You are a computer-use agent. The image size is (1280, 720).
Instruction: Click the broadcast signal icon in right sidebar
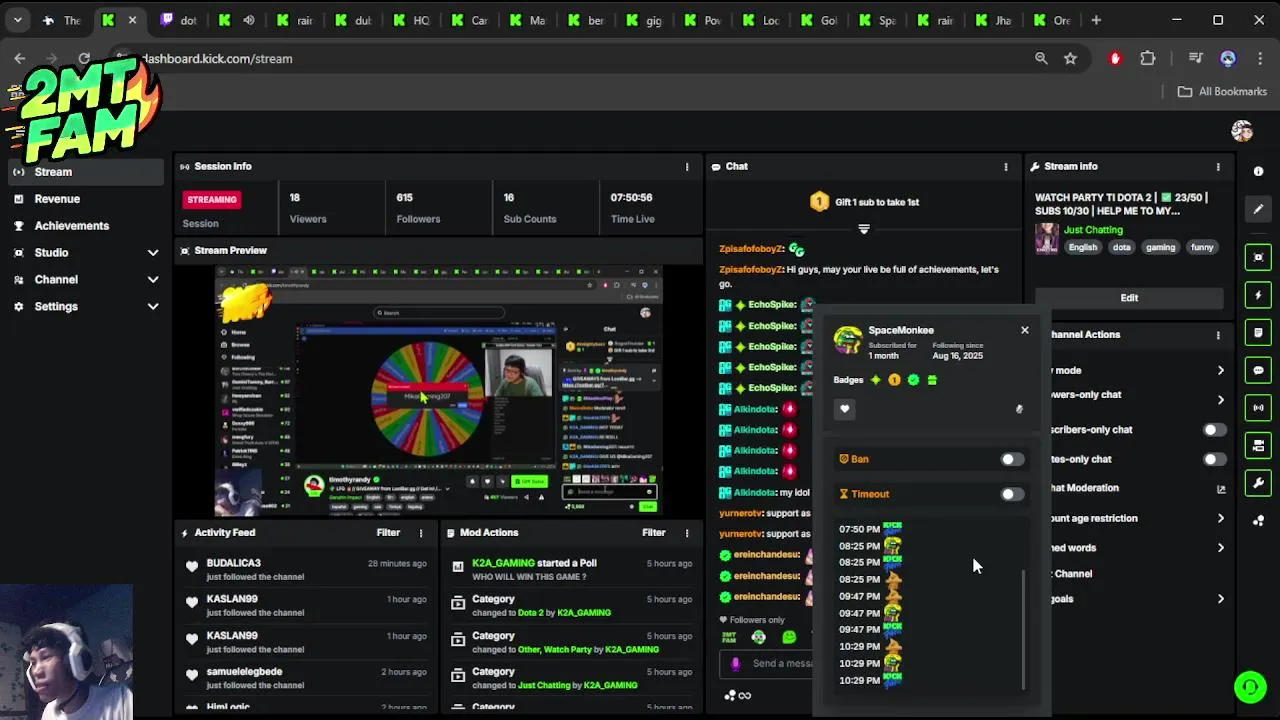[1258, 408]
